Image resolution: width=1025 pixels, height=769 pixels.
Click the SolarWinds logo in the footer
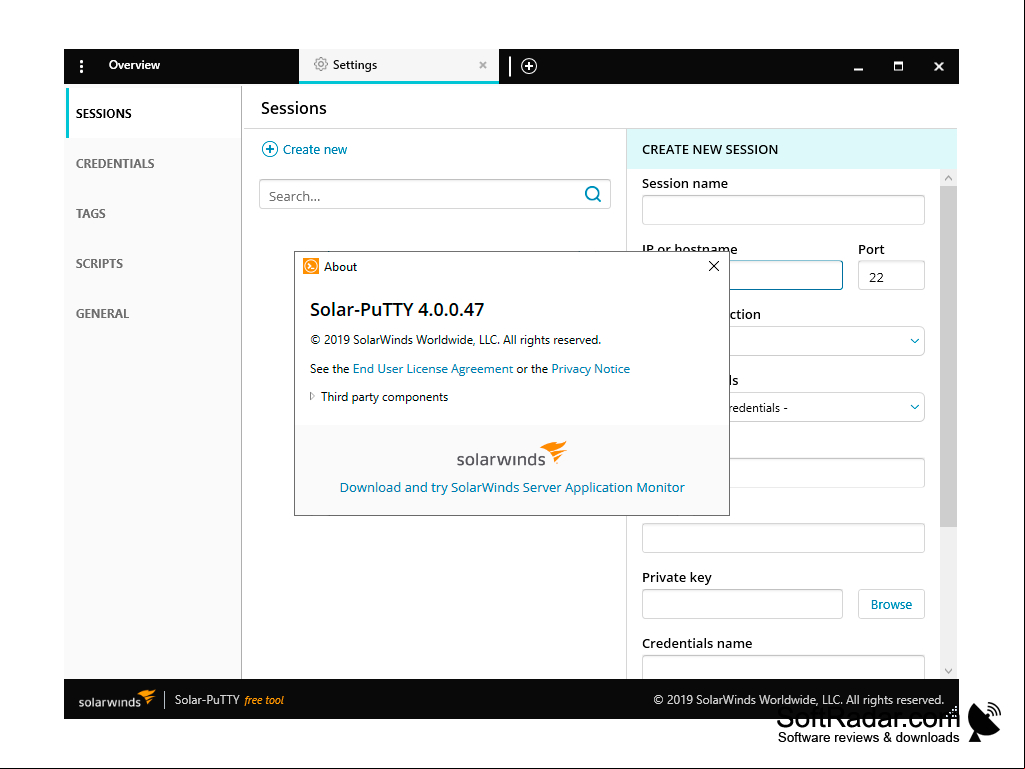tap(117, 700)
